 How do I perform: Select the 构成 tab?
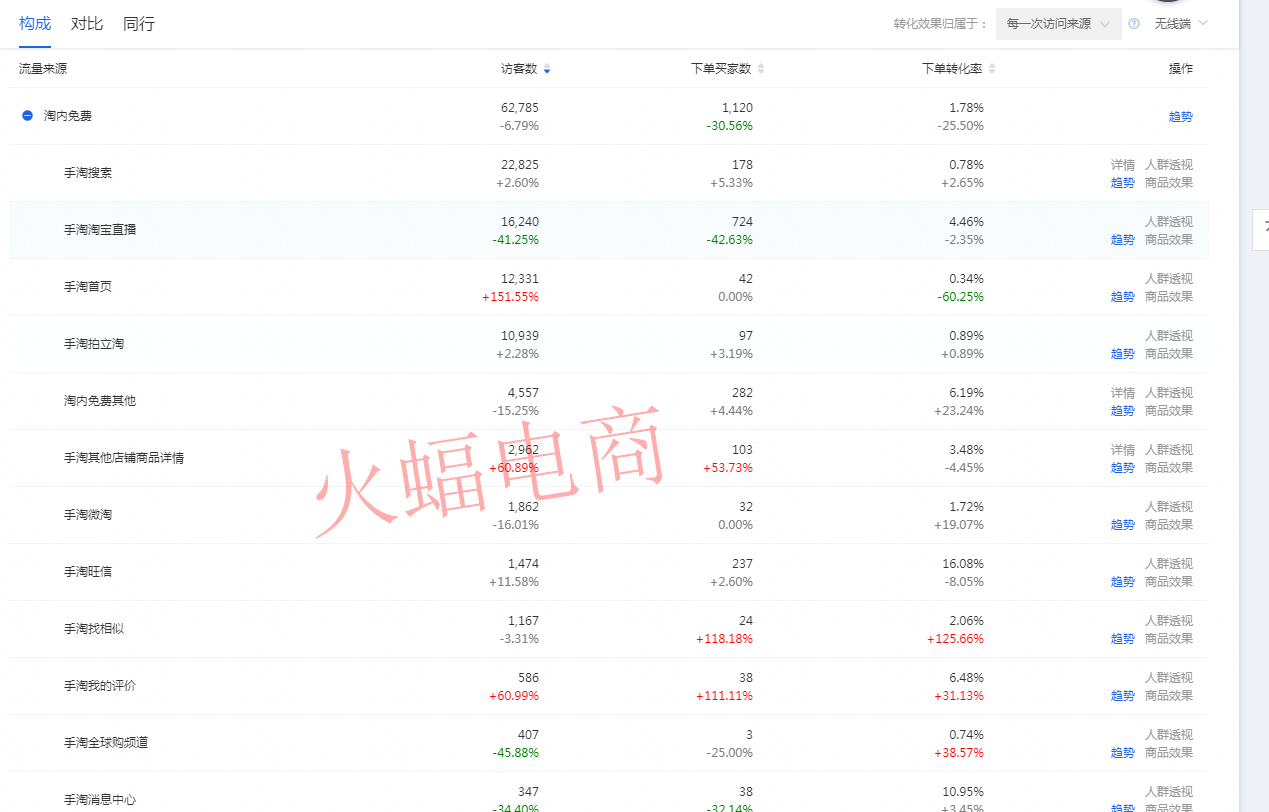35,23
